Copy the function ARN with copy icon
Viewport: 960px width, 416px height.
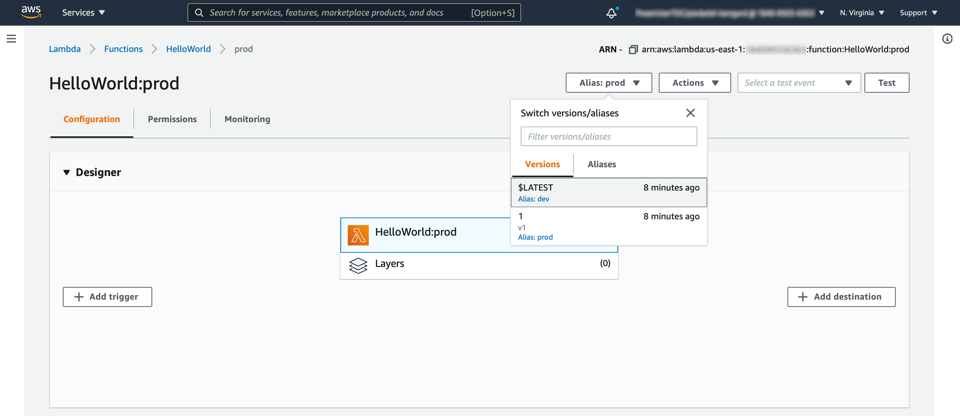tap(633, 49)
